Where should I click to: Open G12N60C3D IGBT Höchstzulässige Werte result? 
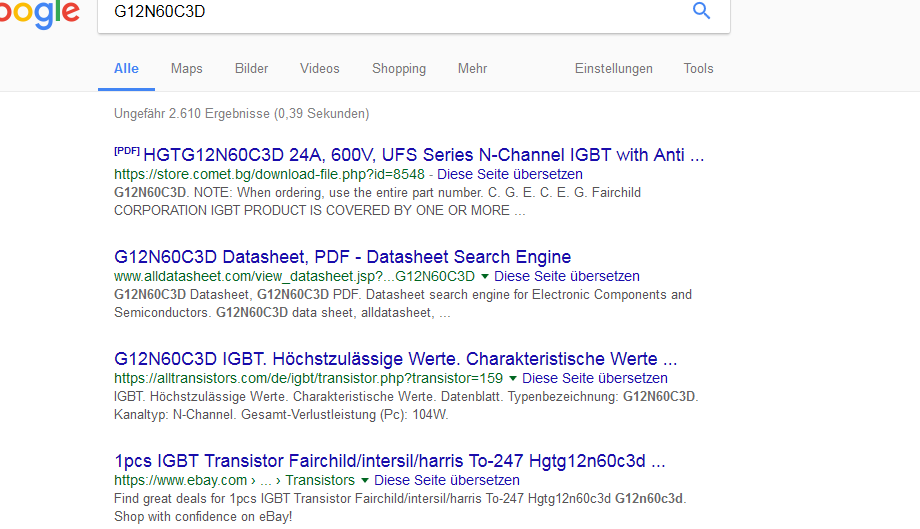[x=395, y=359]
